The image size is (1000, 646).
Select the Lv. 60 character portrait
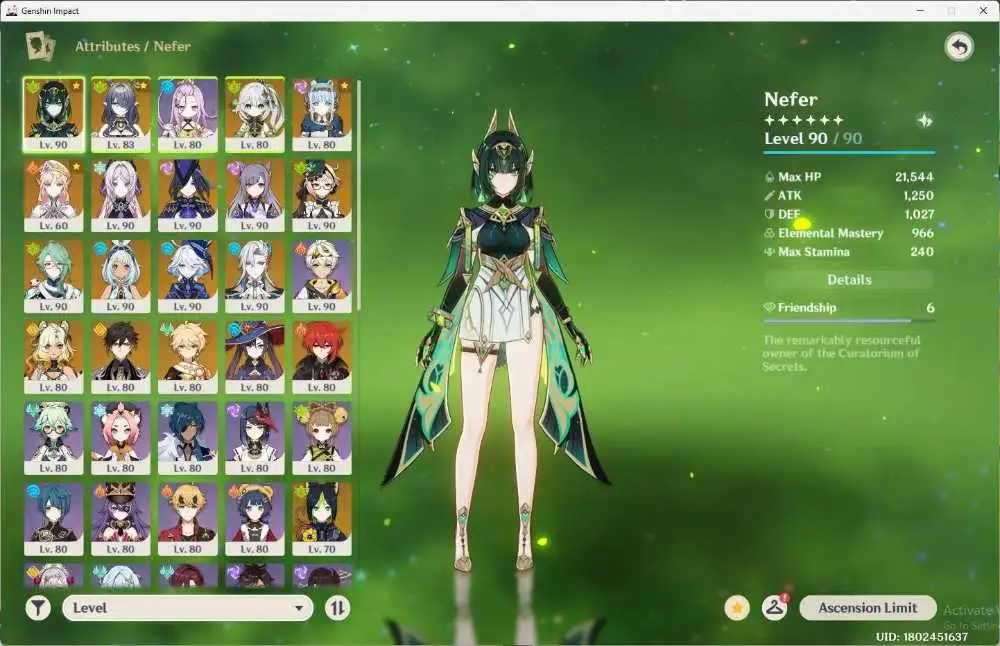(54, 196)
